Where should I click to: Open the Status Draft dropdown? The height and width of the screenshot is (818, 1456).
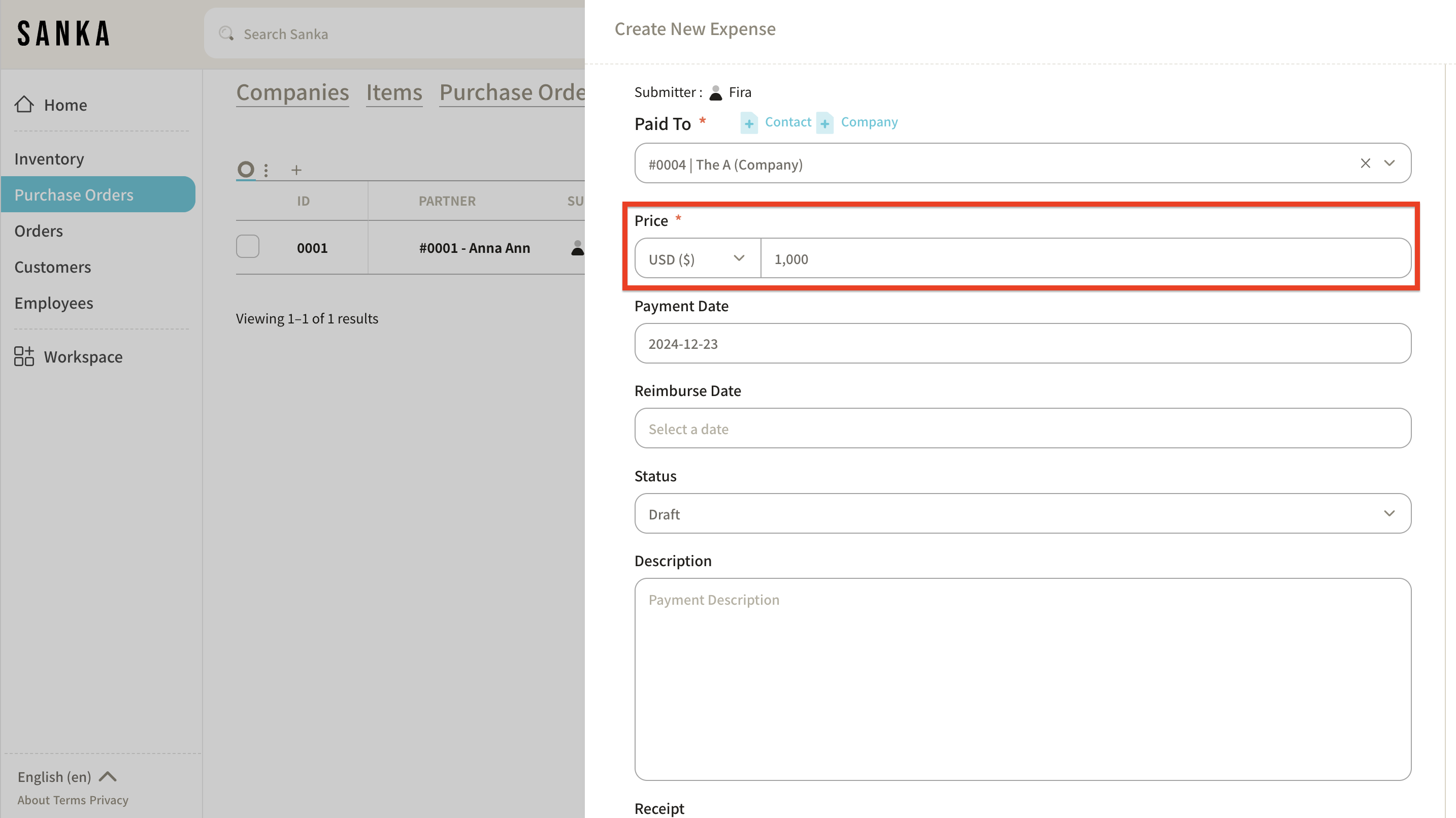1022,513
